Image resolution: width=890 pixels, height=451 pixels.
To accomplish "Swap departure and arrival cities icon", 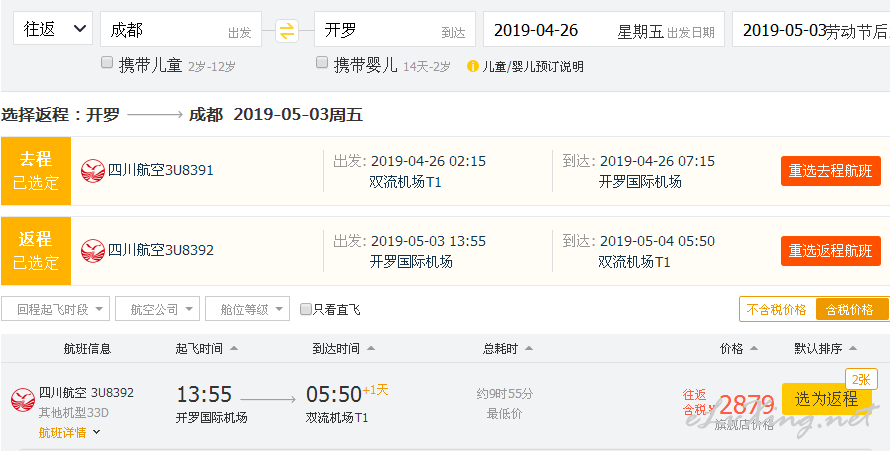I will pyautogui.click(x=287, y=31).
